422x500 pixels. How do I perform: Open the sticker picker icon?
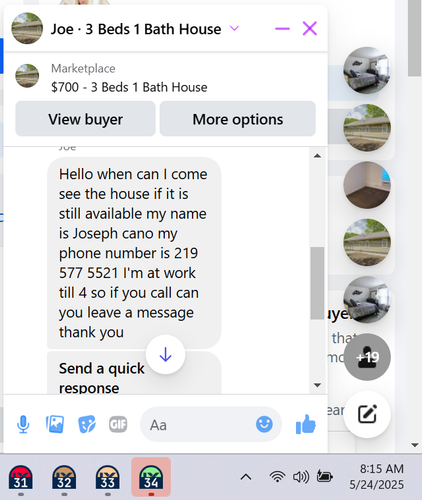87,425
